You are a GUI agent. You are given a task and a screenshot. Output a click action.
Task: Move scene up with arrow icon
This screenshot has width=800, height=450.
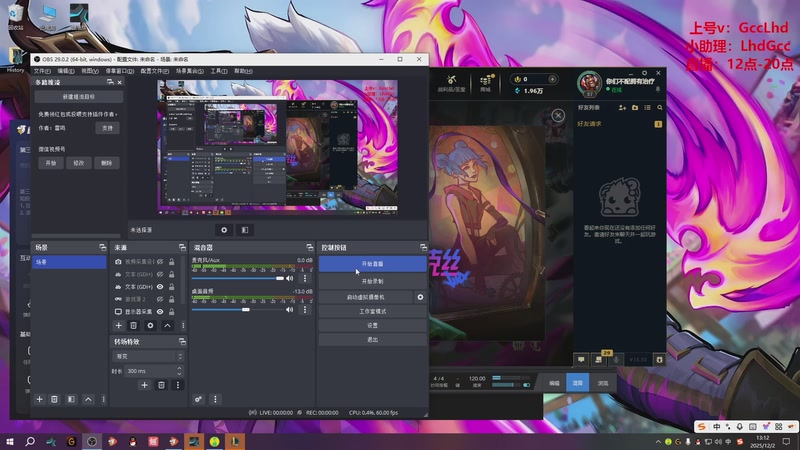[88, 399]
